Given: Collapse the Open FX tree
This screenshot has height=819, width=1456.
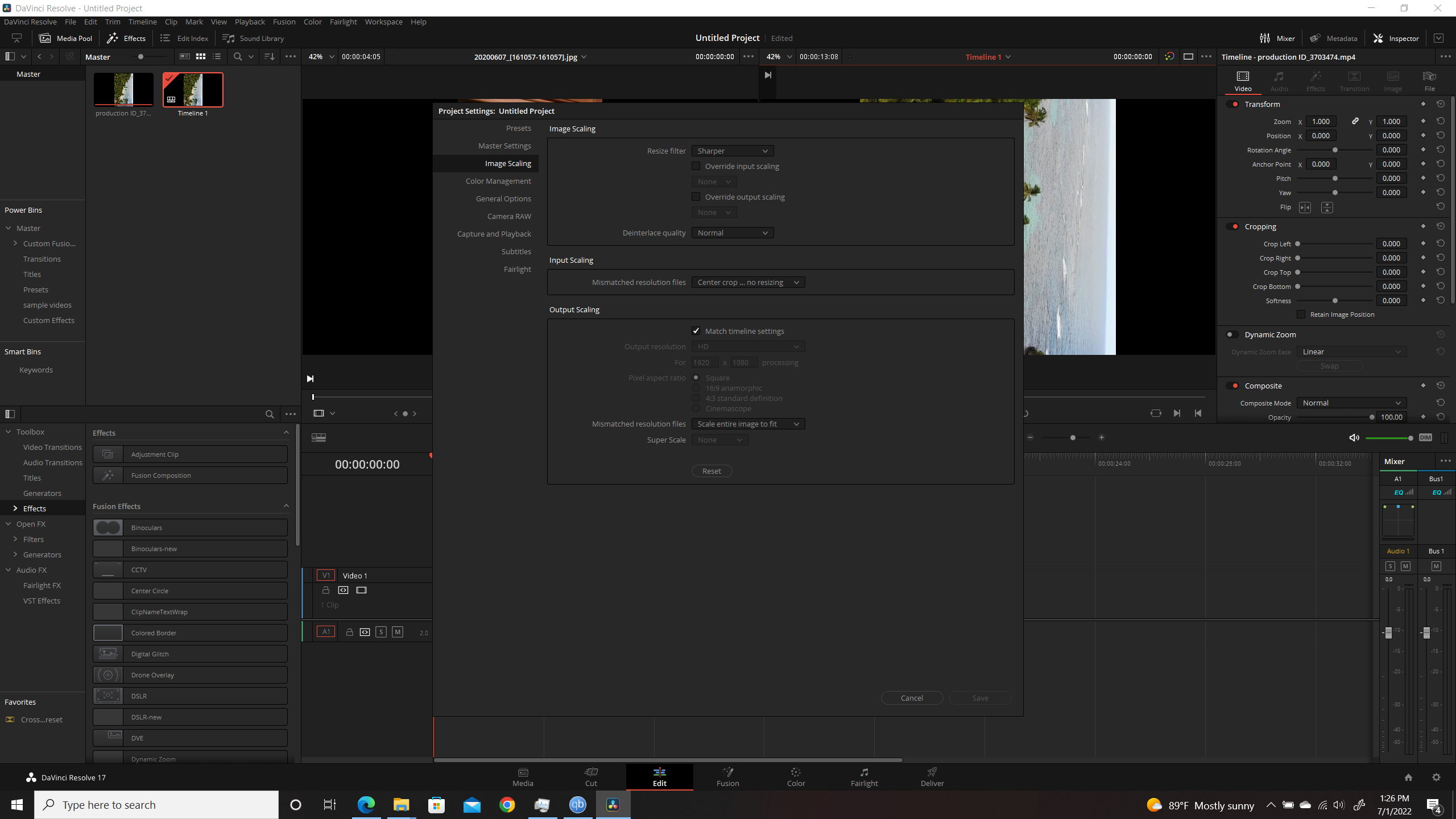Looking at the screenshot, I should [x=9, y=524].
